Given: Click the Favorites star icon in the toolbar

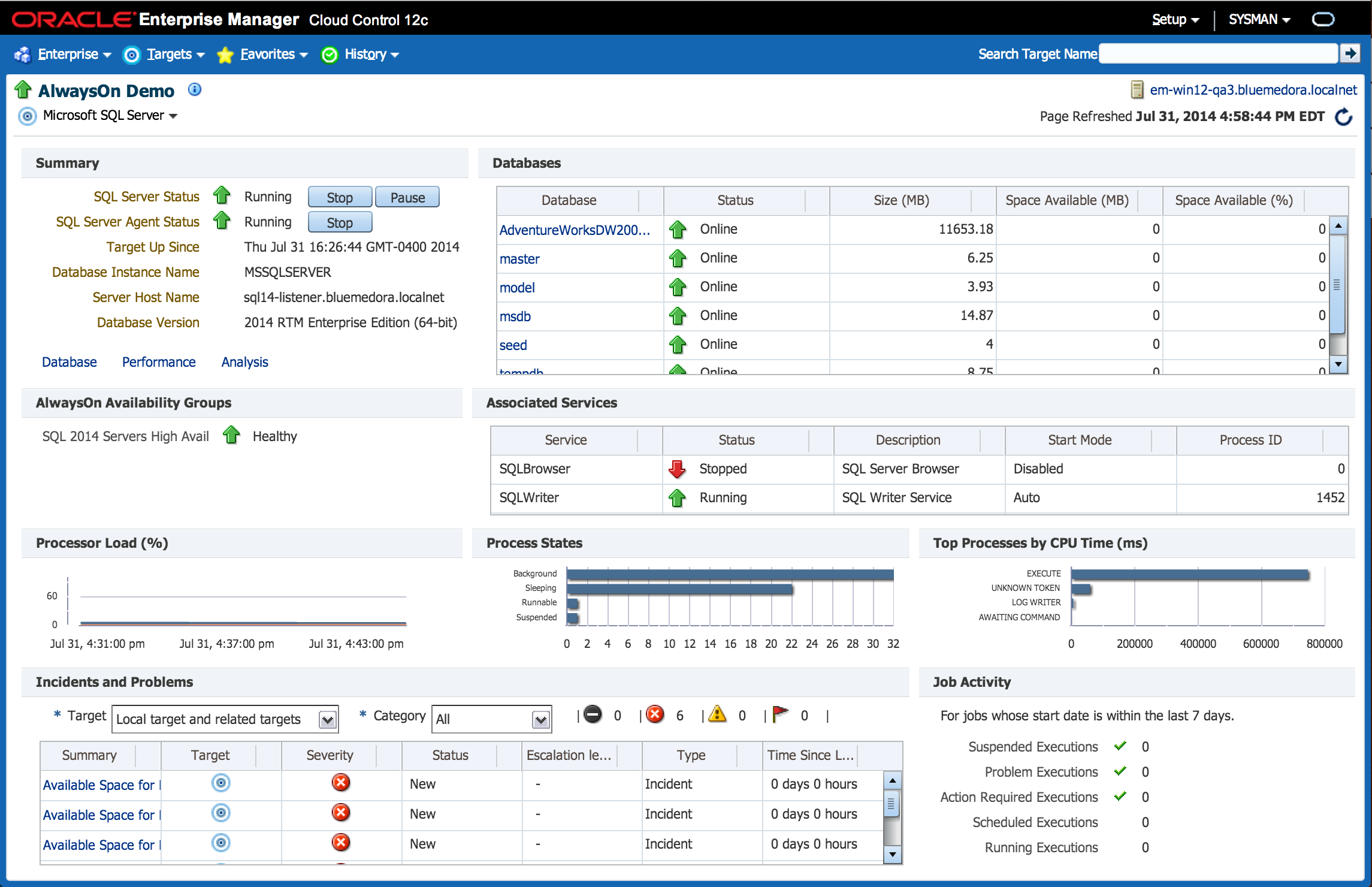Looking at the screenshot, I should pos(225,55).
